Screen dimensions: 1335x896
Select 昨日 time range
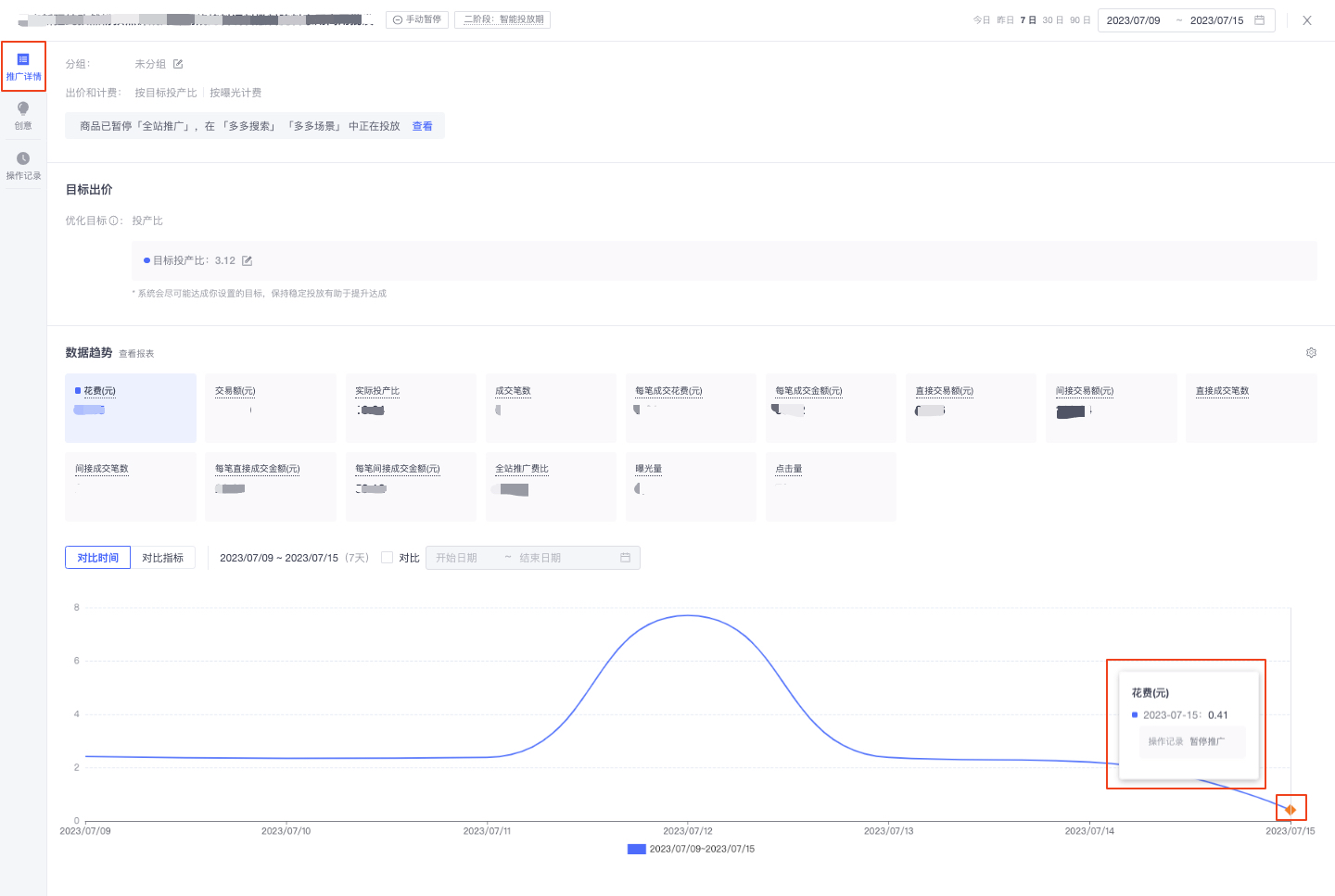pyautogui.click(x=1005, y=20)
